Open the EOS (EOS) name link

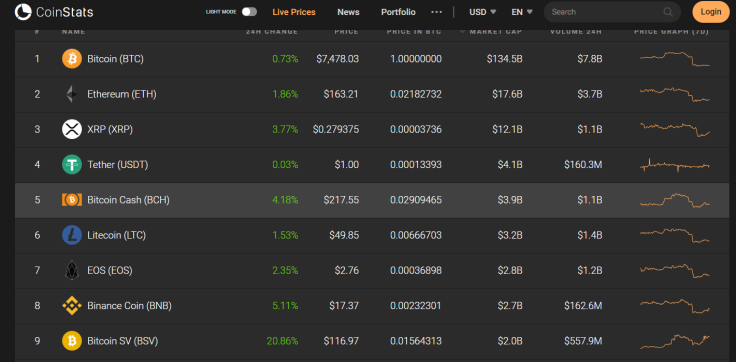[110, 270]
